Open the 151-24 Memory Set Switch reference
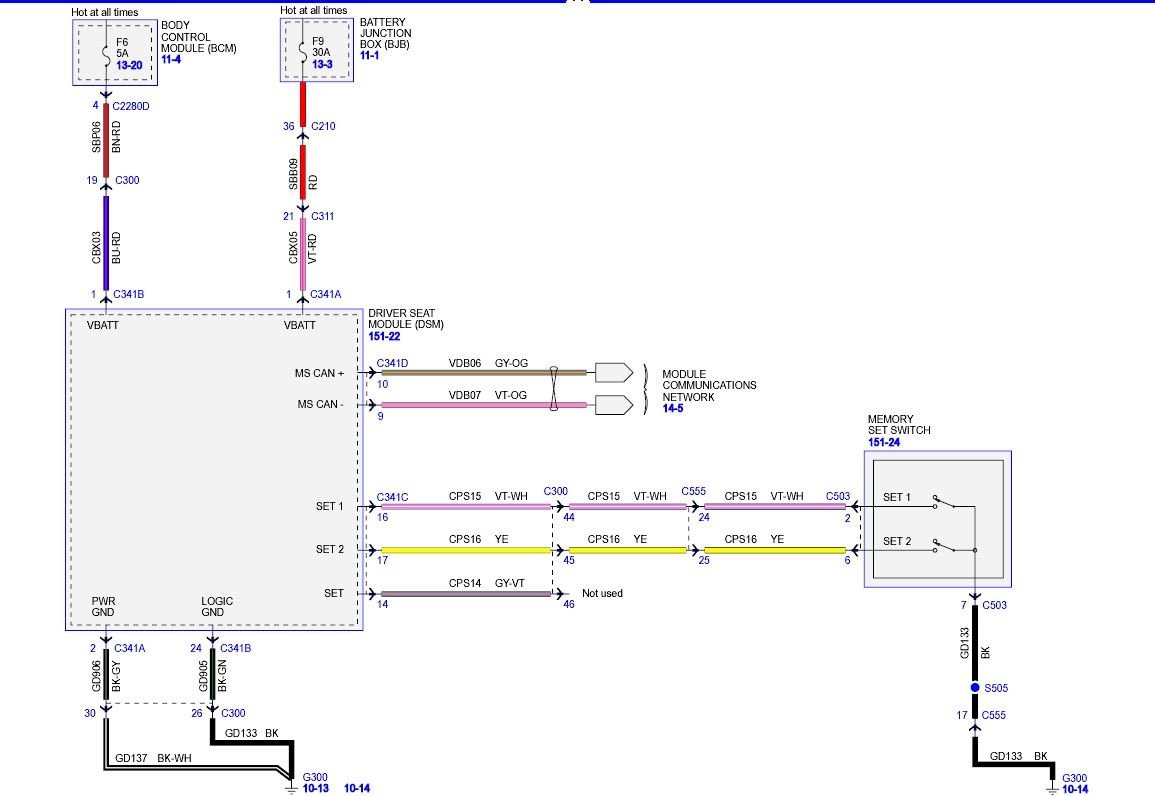Screen dimensions: 1155x796 pyautogui.click(x=885, y=442)
